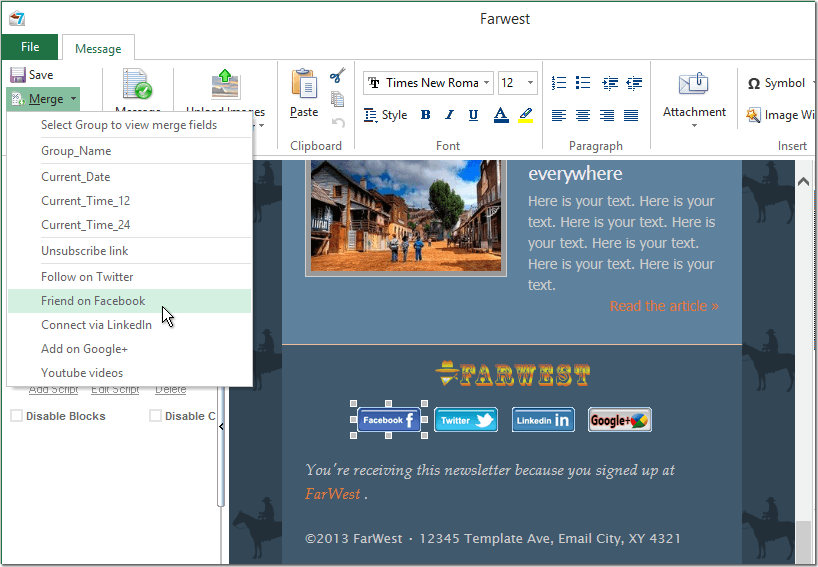Click the LinkedIn button image
This screenshot has height=567, width=818.
[543, 420]
